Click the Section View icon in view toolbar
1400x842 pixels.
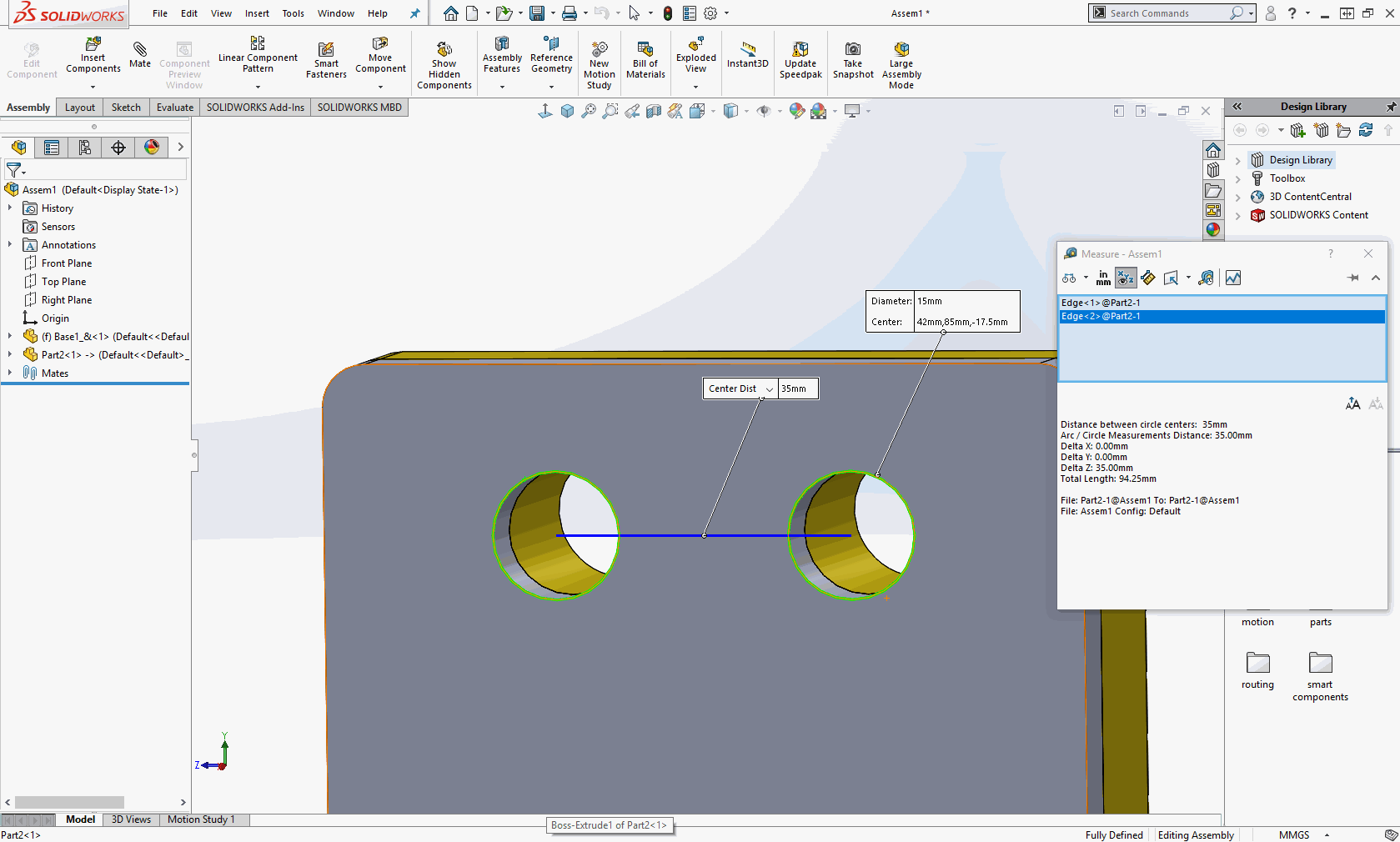(654, 111)
